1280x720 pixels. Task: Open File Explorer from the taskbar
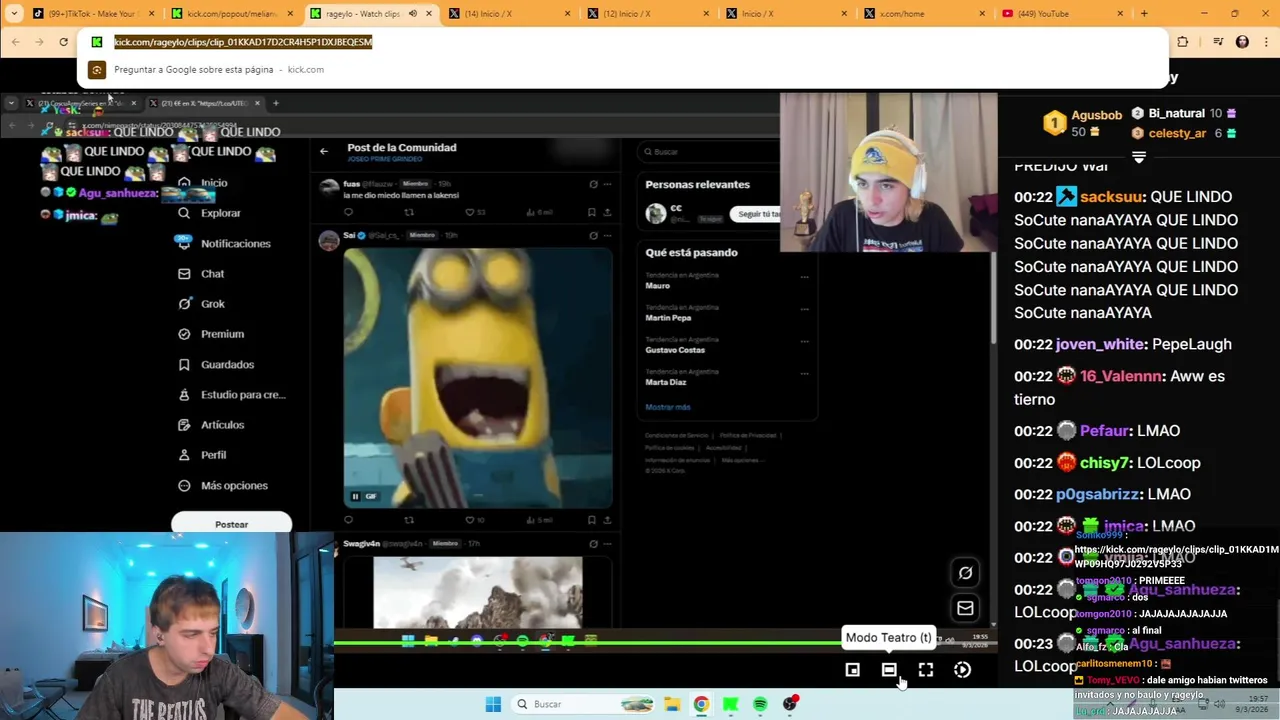point(672,704)
